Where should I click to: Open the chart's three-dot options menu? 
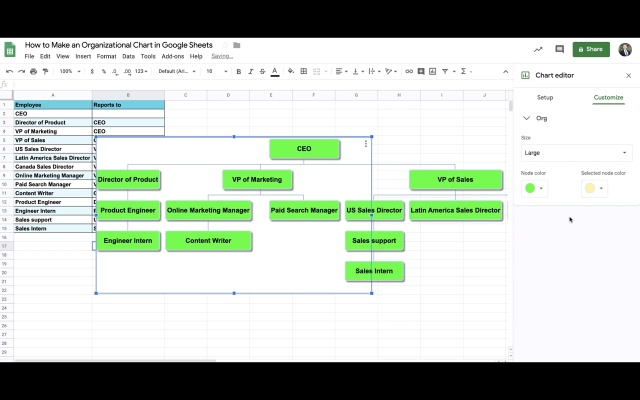click(366, 144)
